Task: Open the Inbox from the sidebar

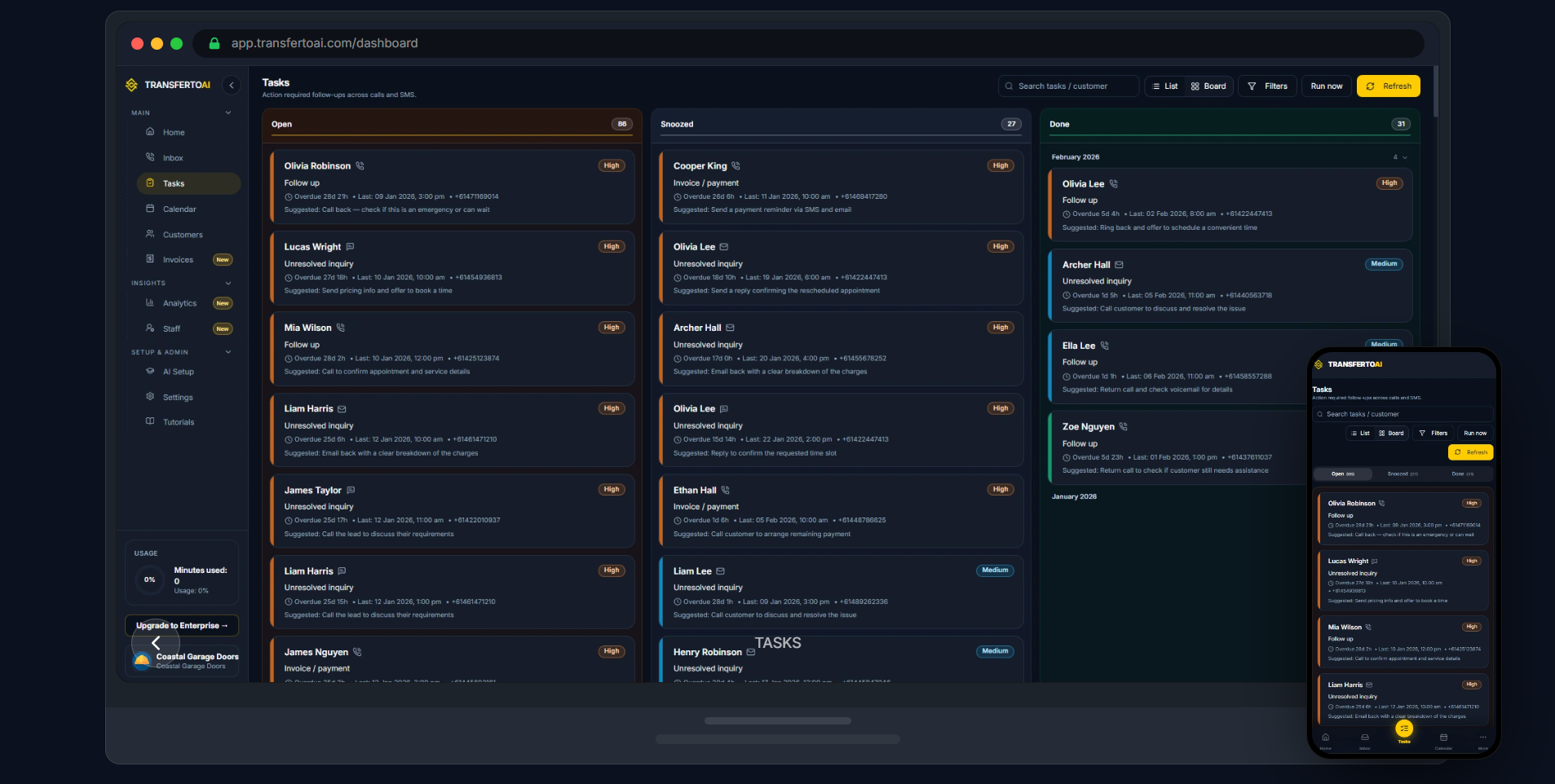Action: [x=174, y=157]
